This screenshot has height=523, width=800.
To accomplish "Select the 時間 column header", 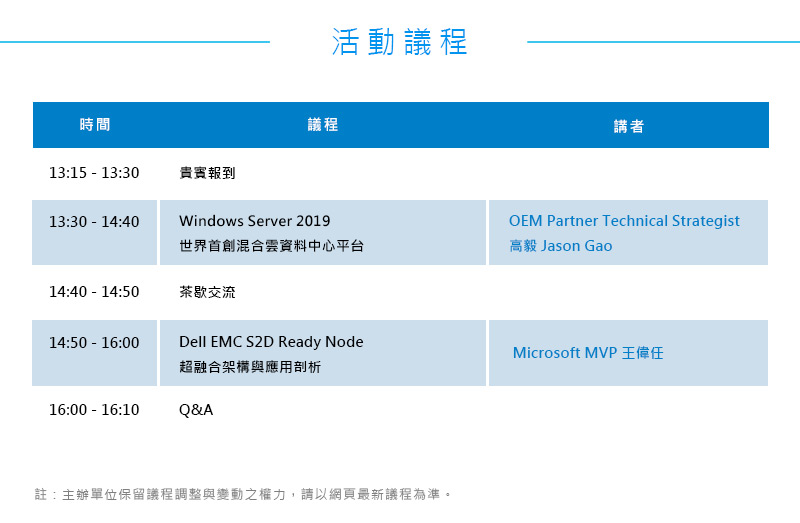I will 95,124.
